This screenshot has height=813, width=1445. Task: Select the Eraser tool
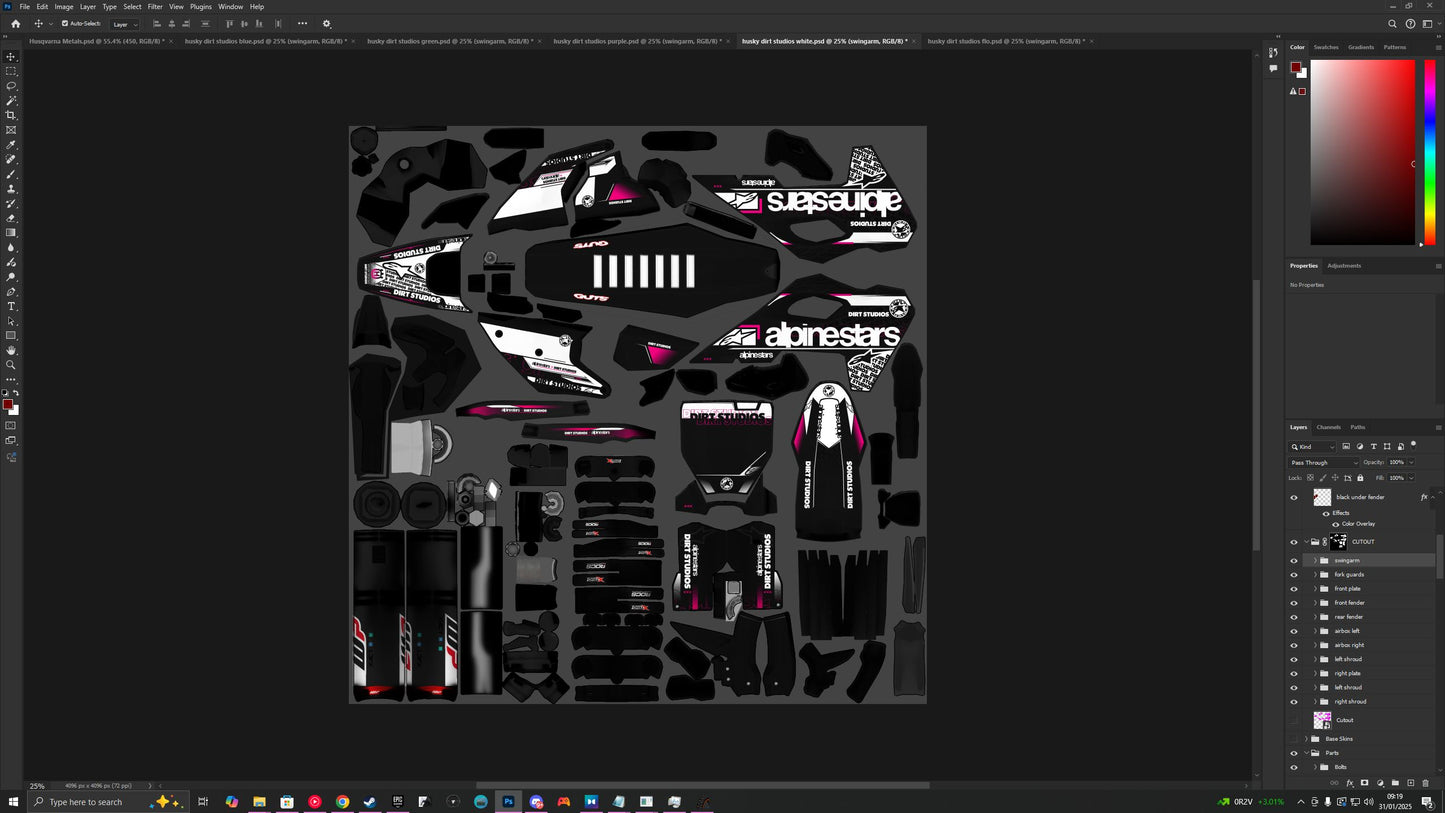(x=11, y=218)
